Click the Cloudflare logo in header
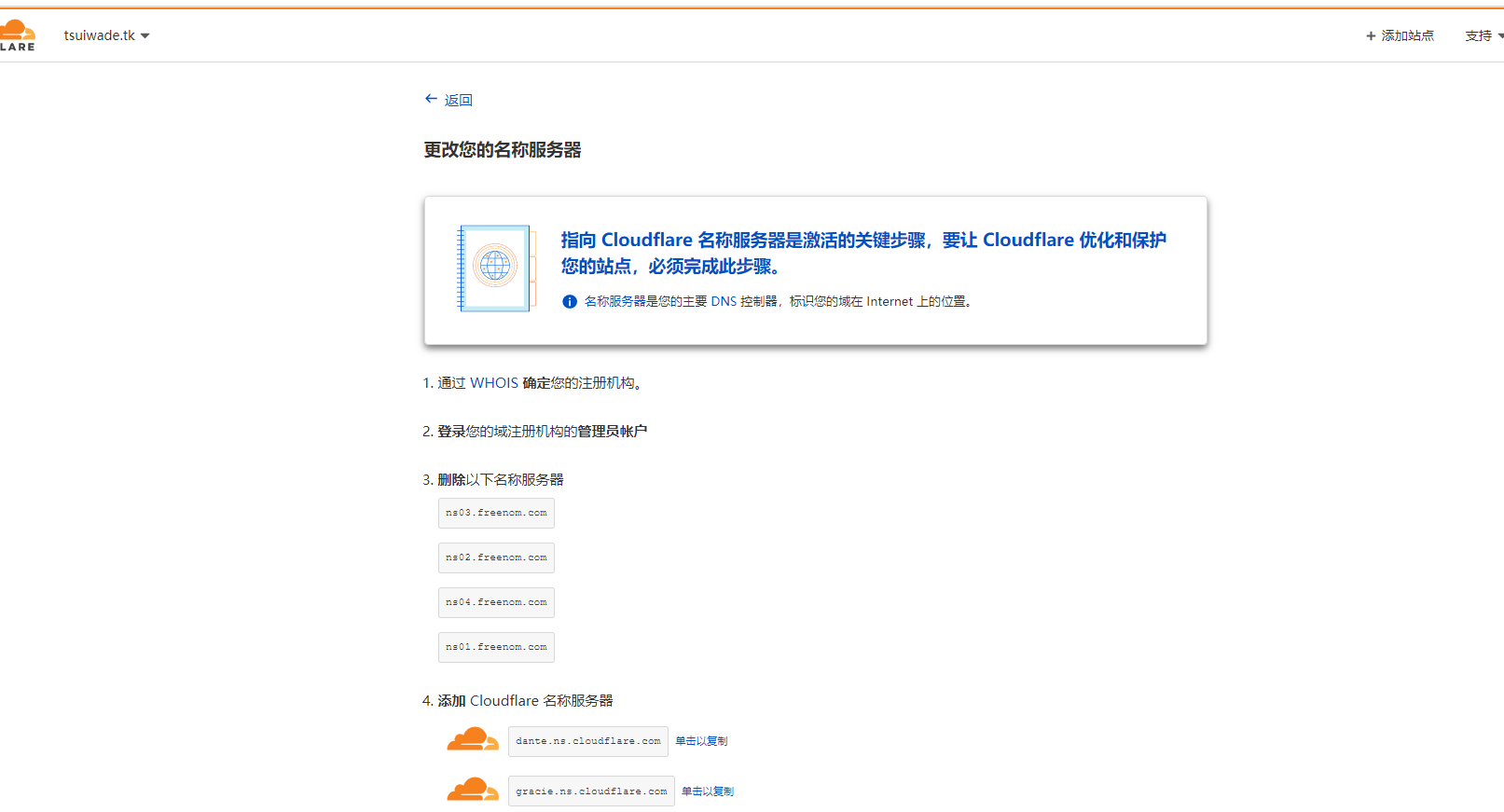Image resolution: width=1504 pixels, height=812 pixels. point(18,35)
